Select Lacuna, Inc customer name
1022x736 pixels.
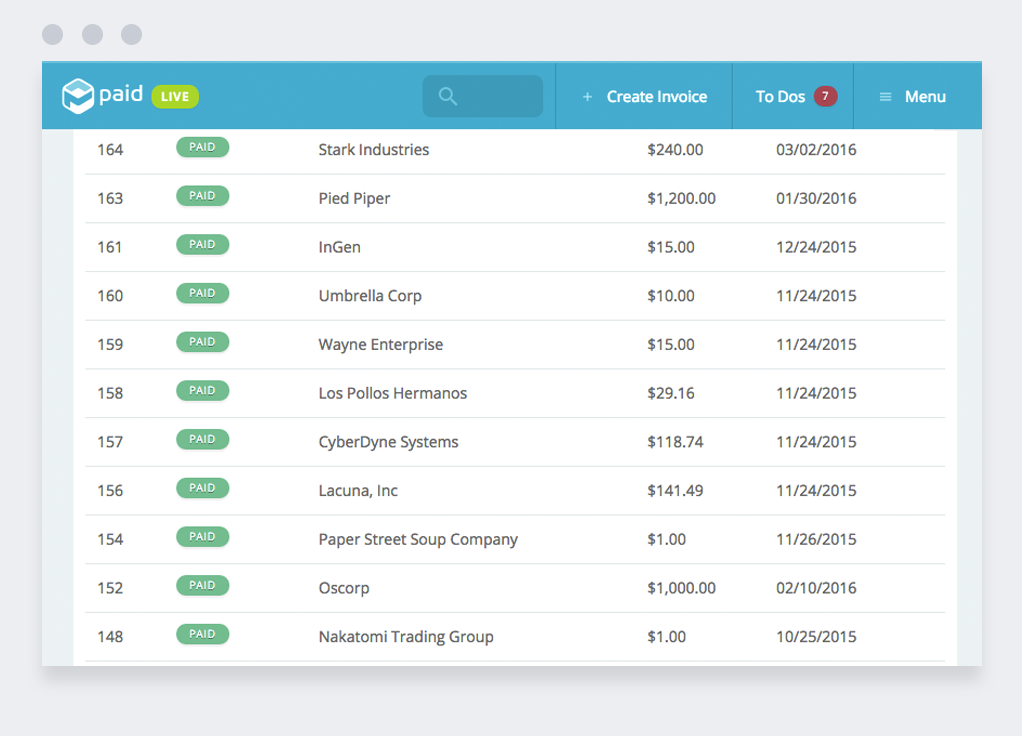(358, 490)
